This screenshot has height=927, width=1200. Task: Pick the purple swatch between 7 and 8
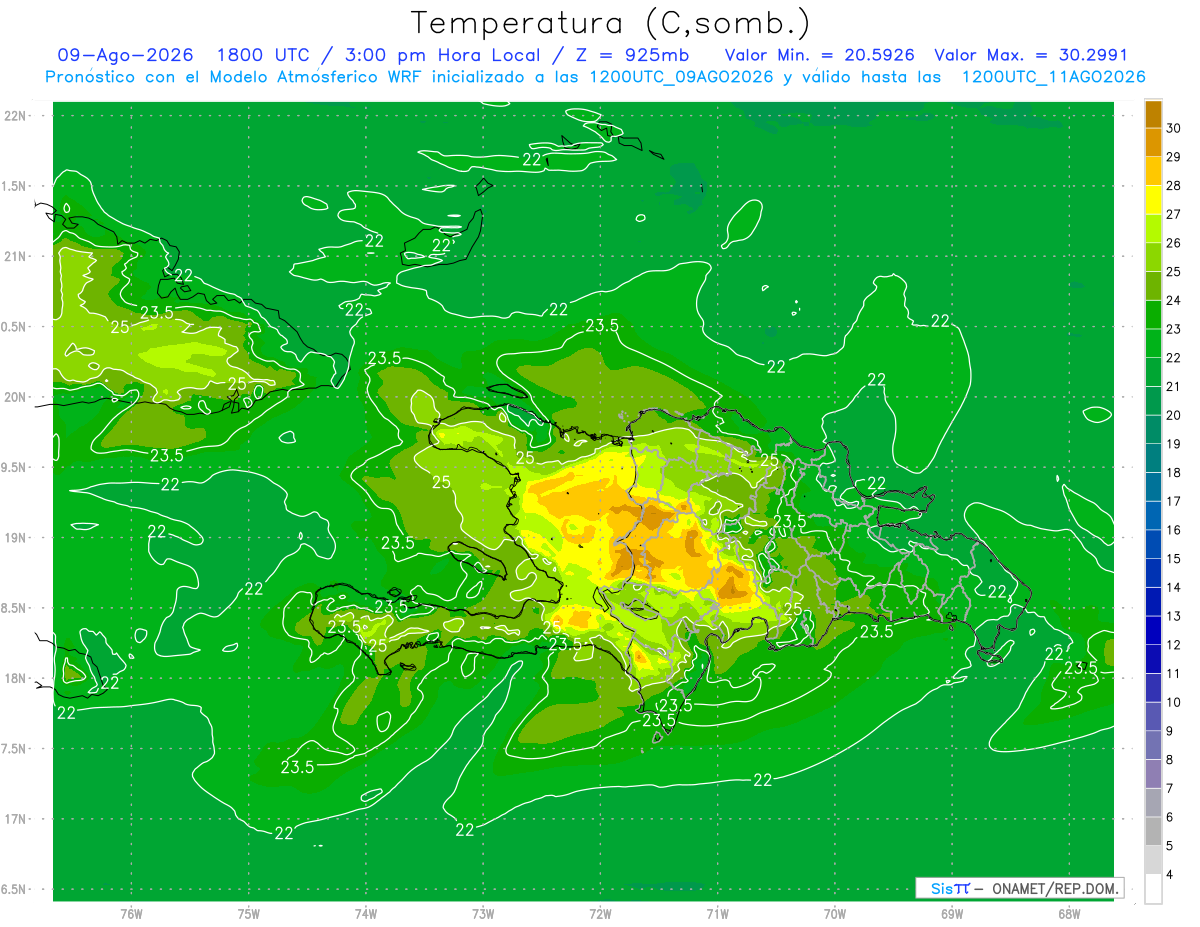click(x=1153, y=774)
